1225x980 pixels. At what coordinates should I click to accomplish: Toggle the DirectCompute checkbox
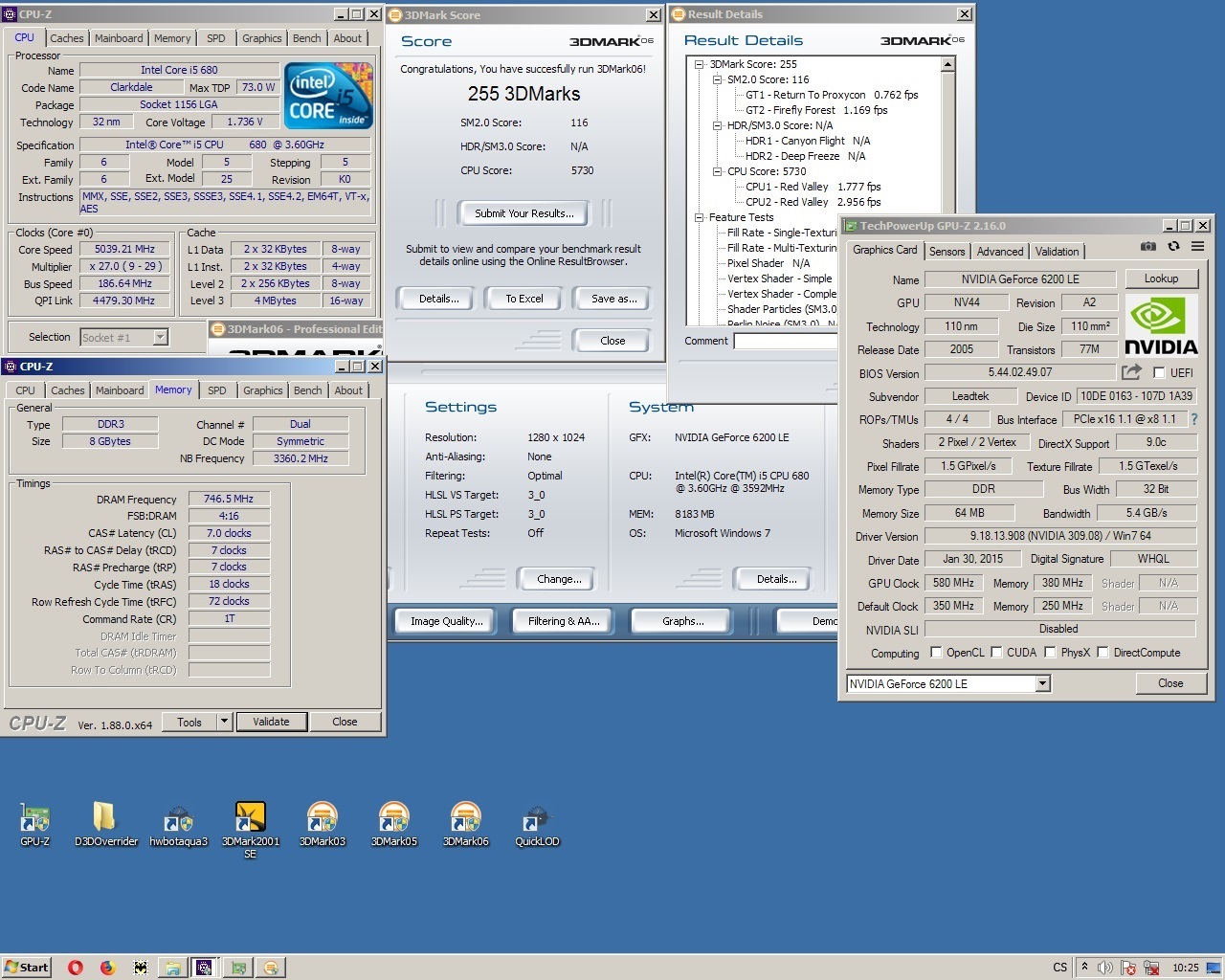click(x=1102, y=653)
